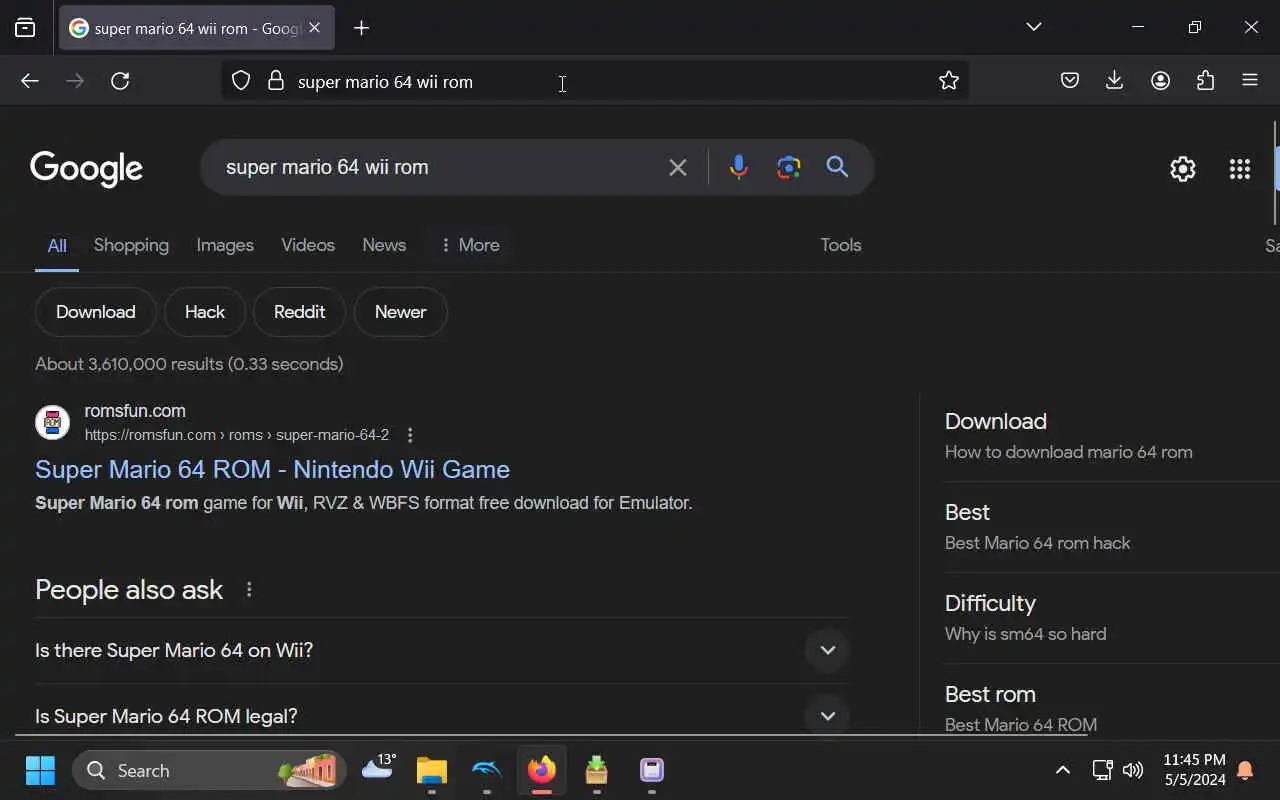Open the Dolphin emulator taskbar icon
Viewport: 1280px width, 800px height.
pos(487,770)
